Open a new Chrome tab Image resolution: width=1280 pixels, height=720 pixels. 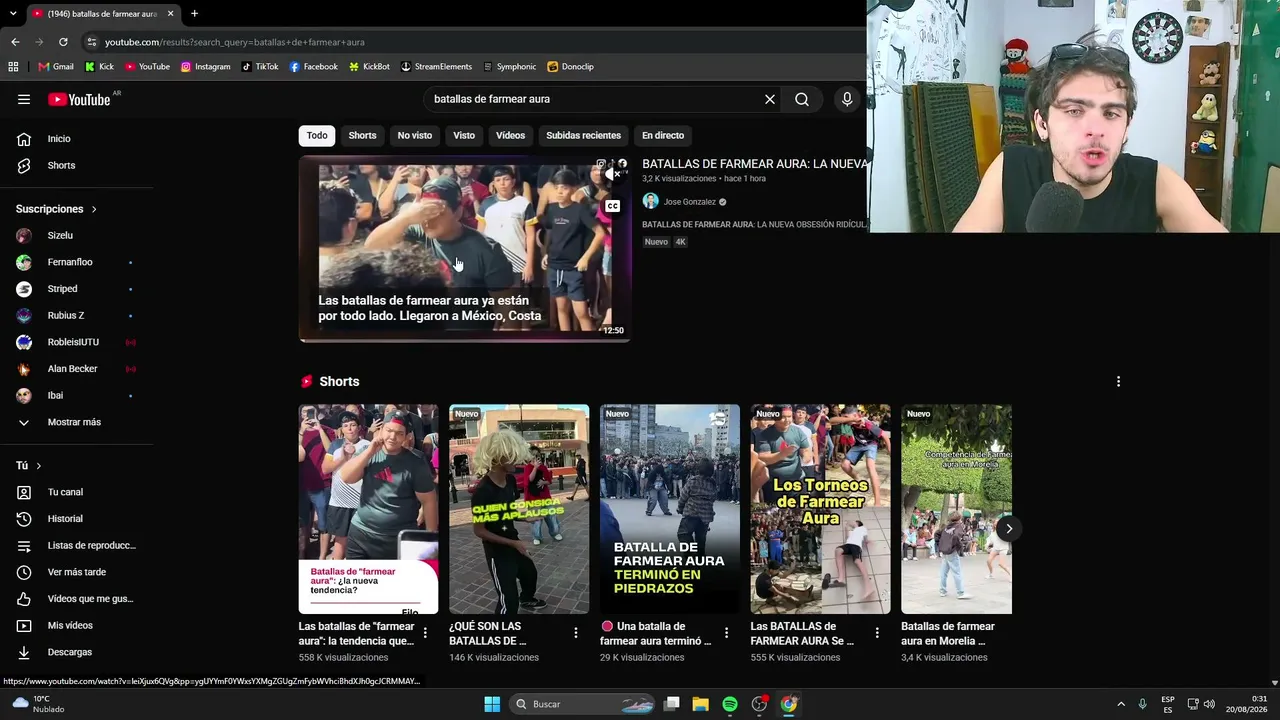[194, 14]
